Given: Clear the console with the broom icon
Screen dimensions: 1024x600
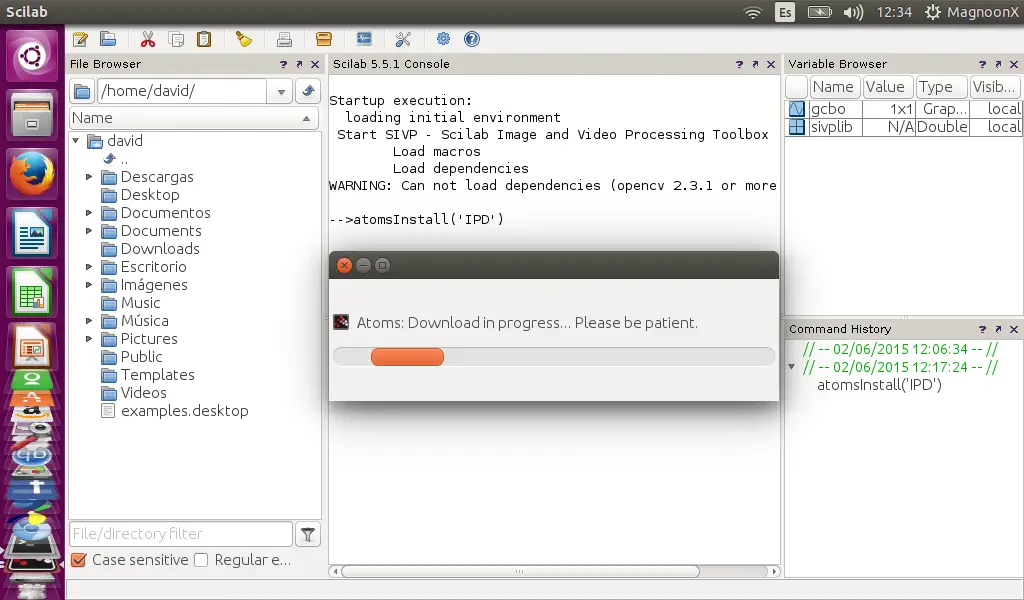Looking at the screenshot, I should 244,39.
